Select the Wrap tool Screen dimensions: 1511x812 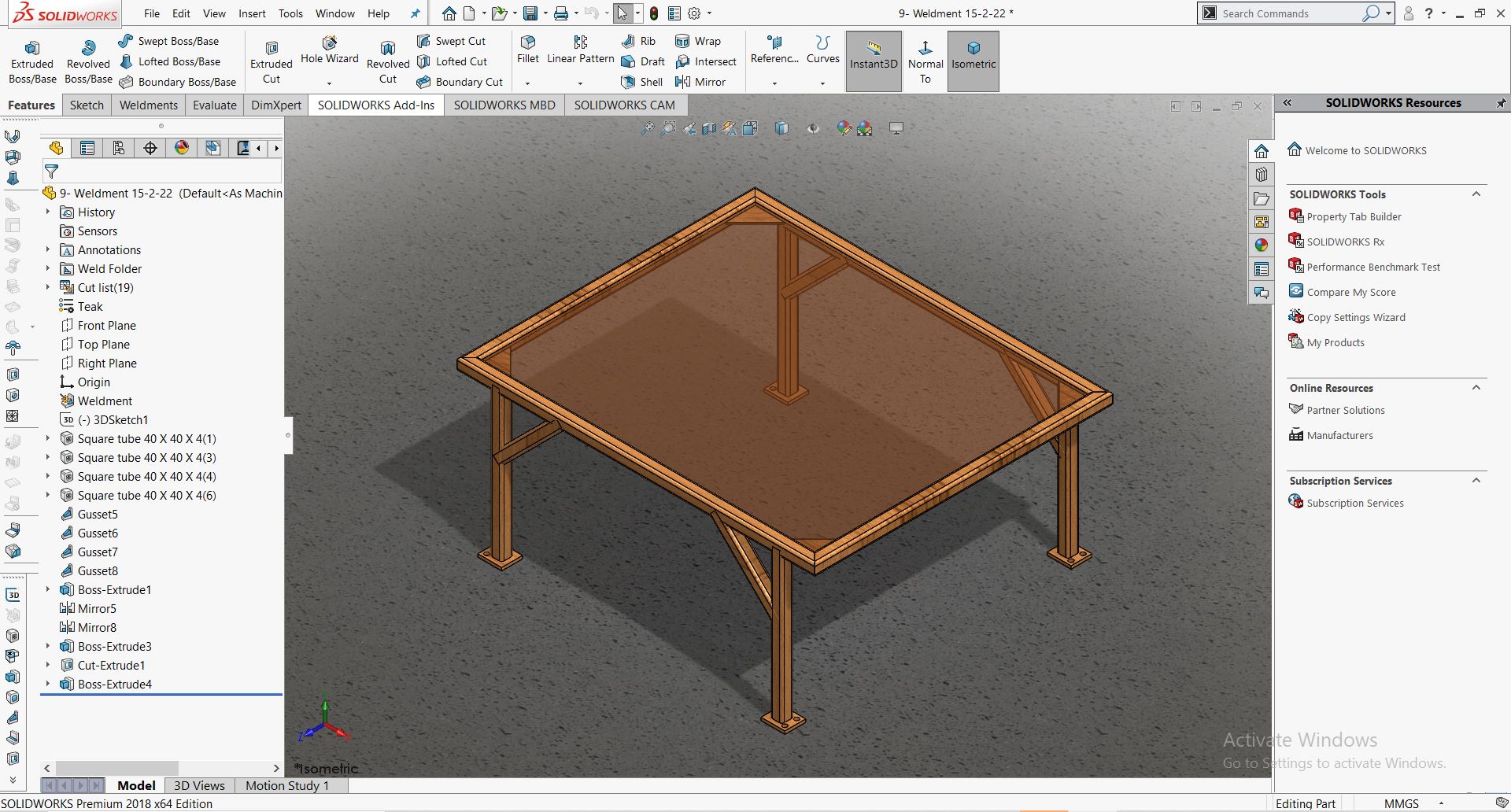coord(698,41)
